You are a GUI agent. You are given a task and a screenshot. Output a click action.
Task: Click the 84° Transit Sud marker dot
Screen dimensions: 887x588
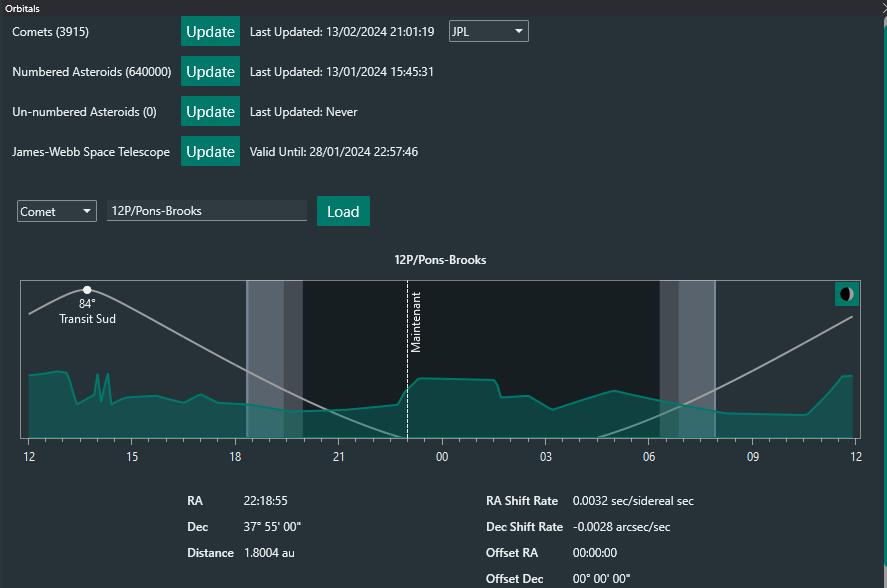click(x=87, y=290)
